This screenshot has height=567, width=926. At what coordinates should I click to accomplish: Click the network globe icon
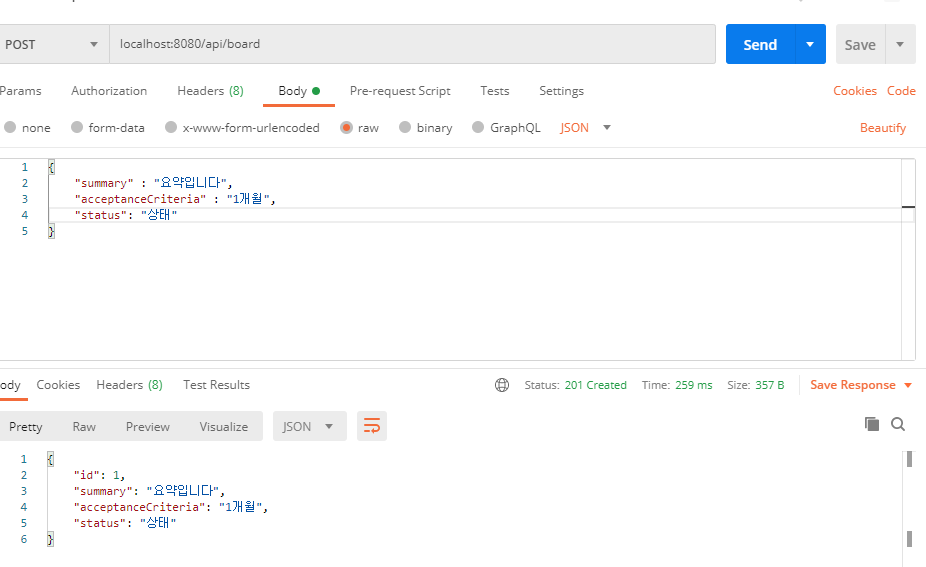(x=502, y=385)
